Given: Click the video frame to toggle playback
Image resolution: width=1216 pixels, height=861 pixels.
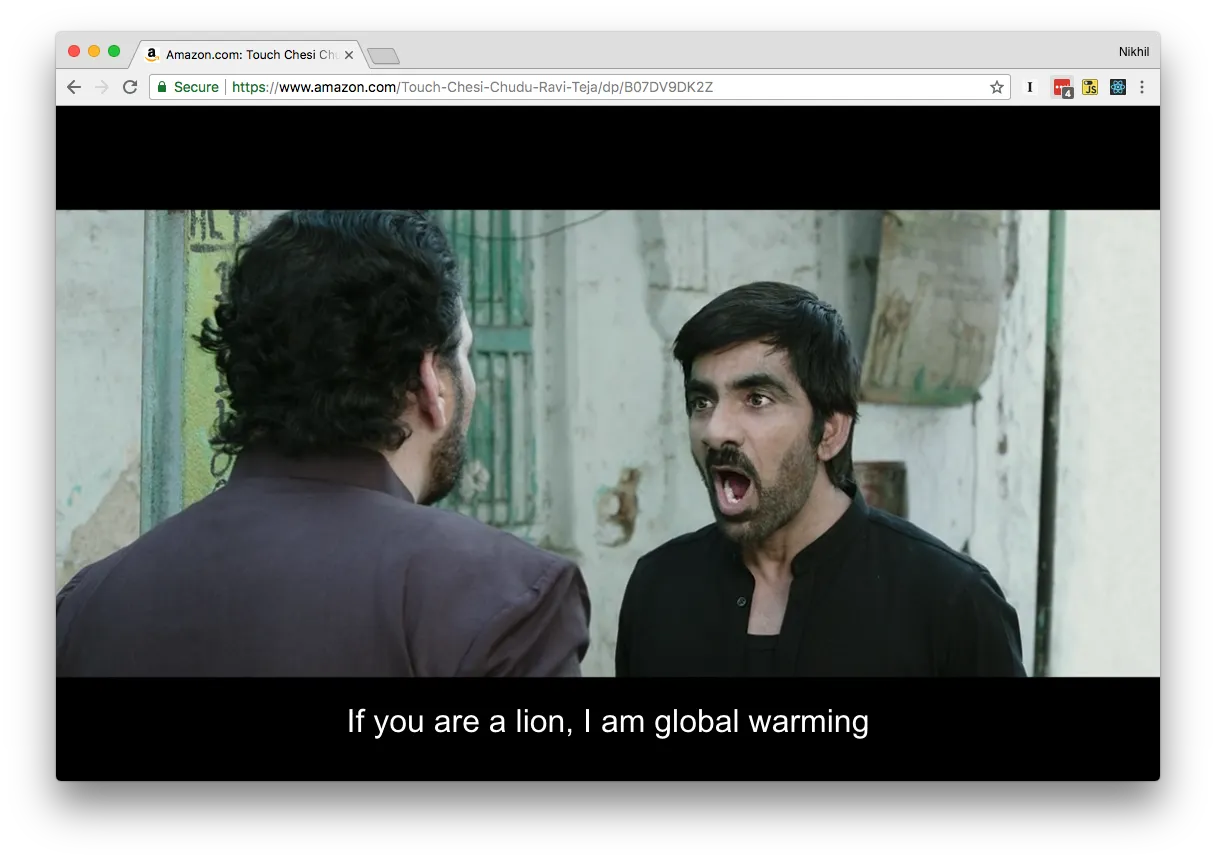Looking at the screenshot, I should [x=608, y=443].
